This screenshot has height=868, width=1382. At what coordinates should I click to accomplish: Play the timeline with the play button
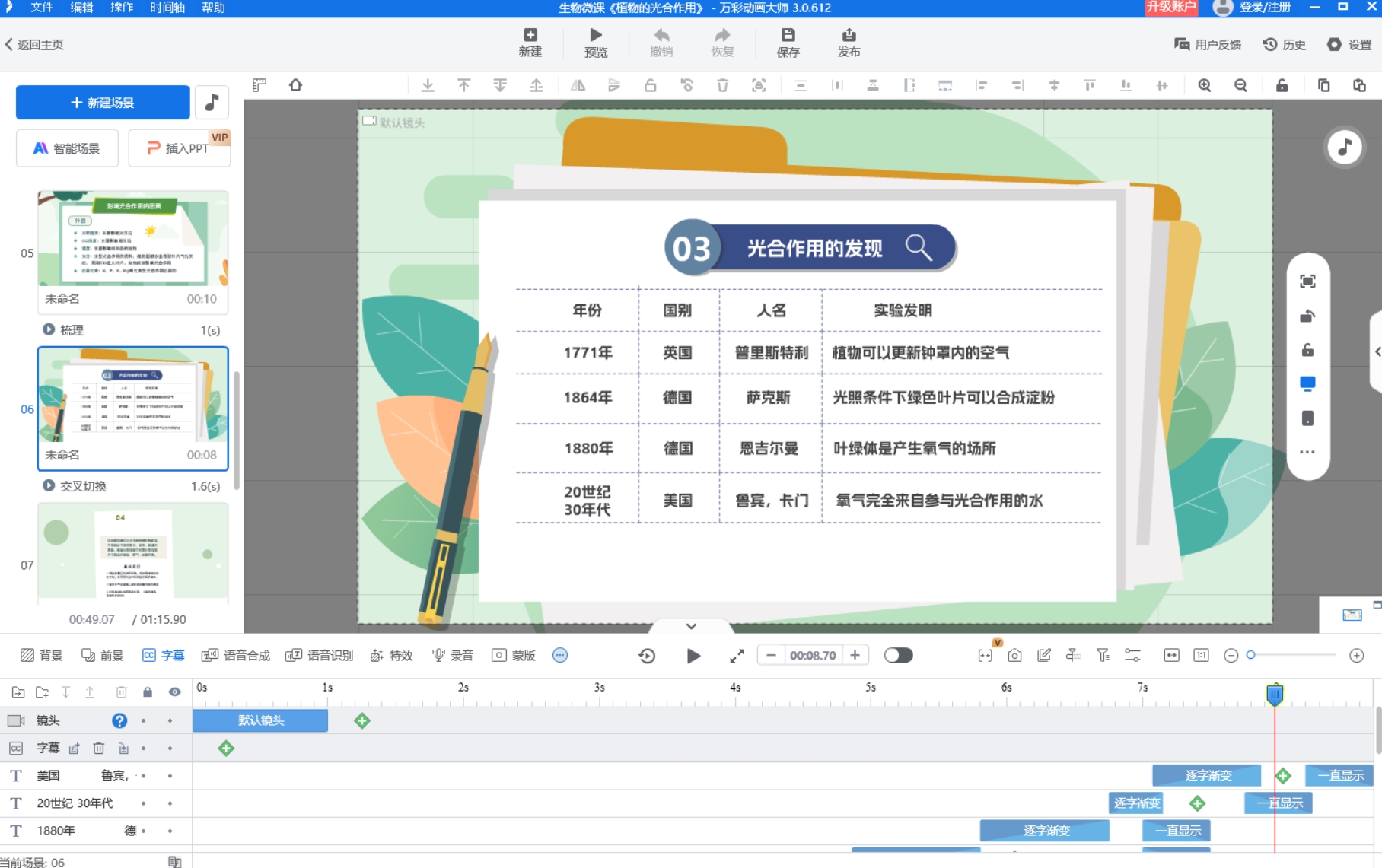(693, 656)
